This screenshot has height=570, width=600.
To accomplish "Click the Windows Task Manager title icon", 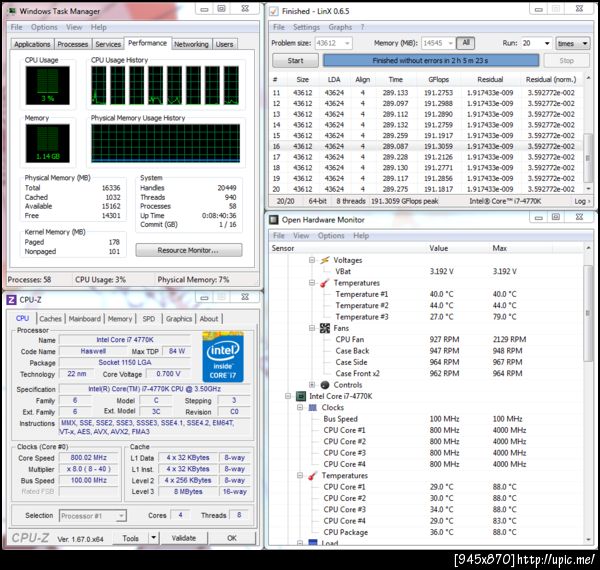I will click(x=11, y=10).
